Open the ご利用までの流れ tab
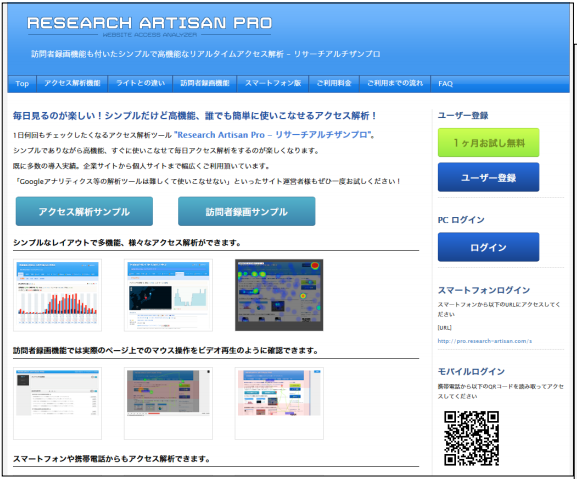The width and height of the screenshot is (577, 479). [x=395, y=84]
